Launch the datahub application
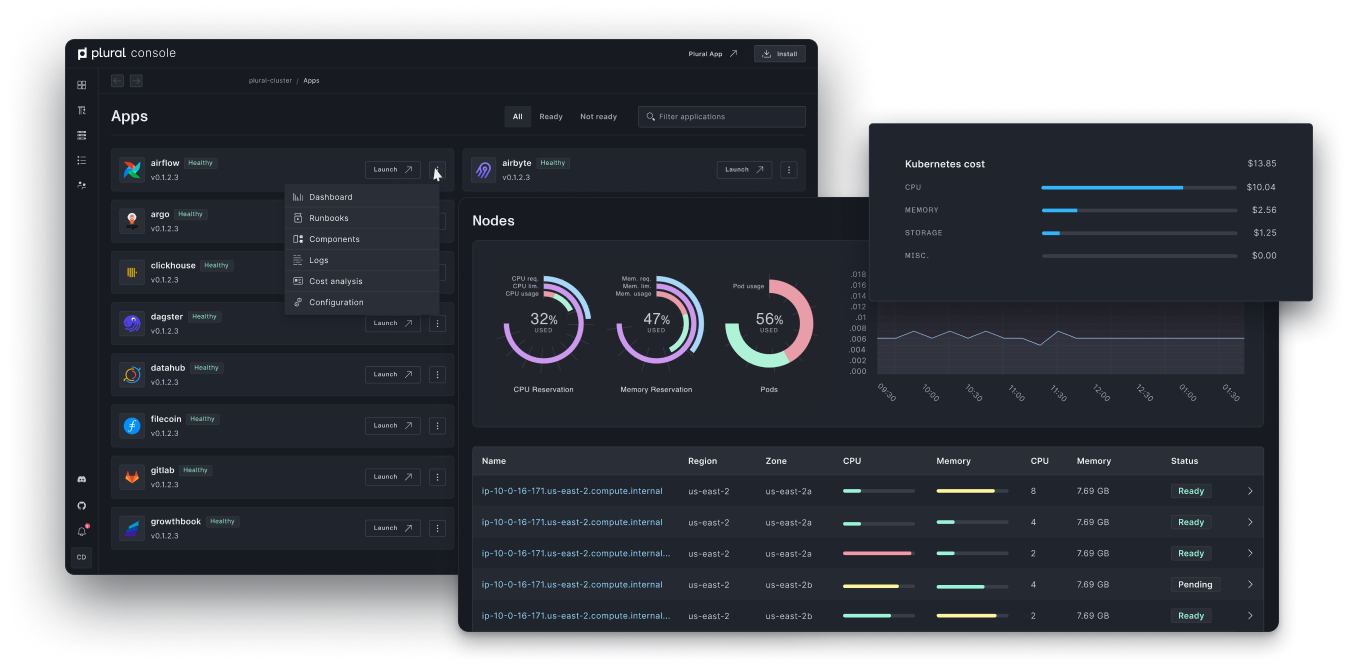The width and height of the screenshot is (1348, 665). point(393,374)
